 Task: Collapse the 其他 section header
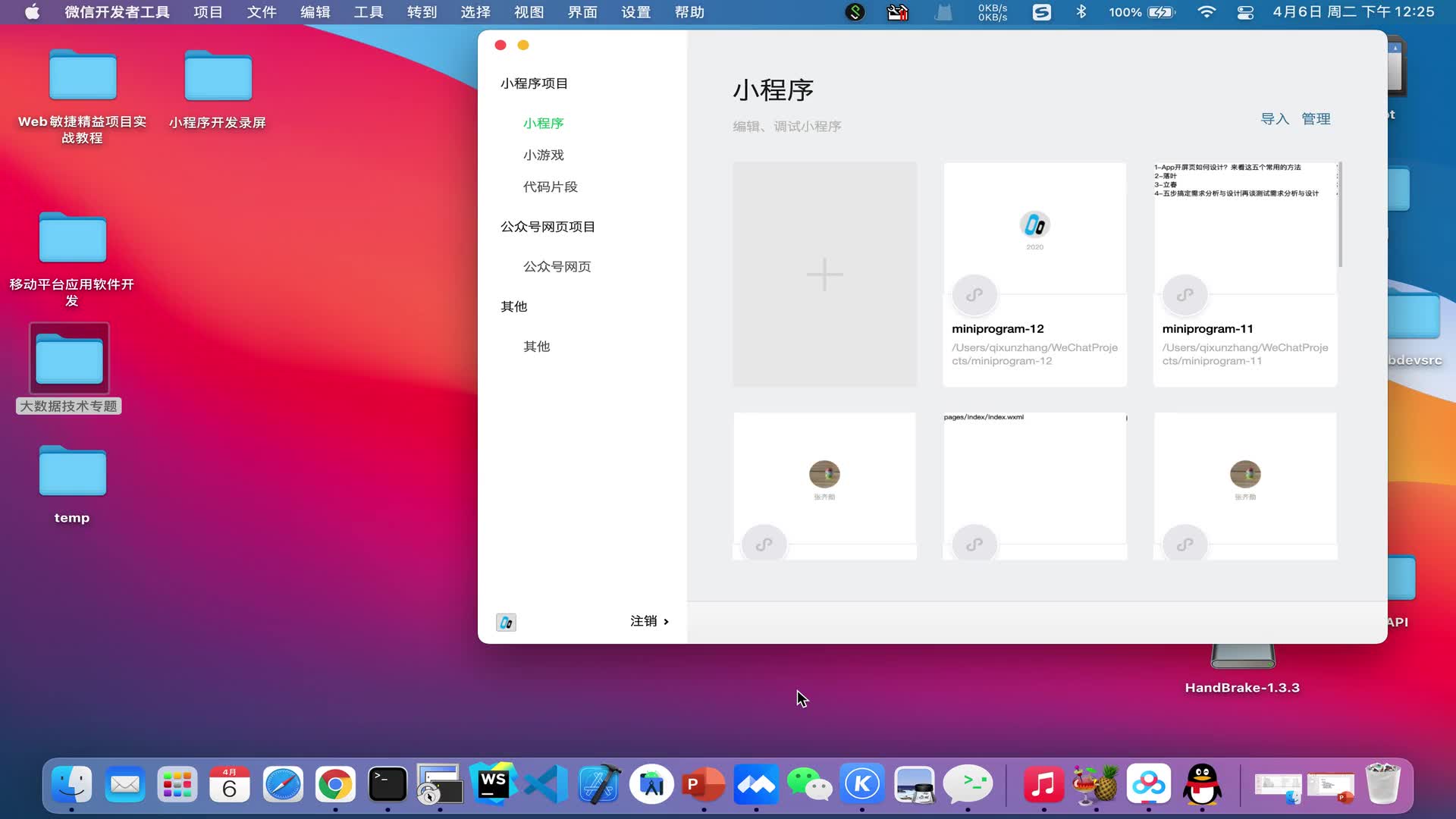tap(514, 306)
